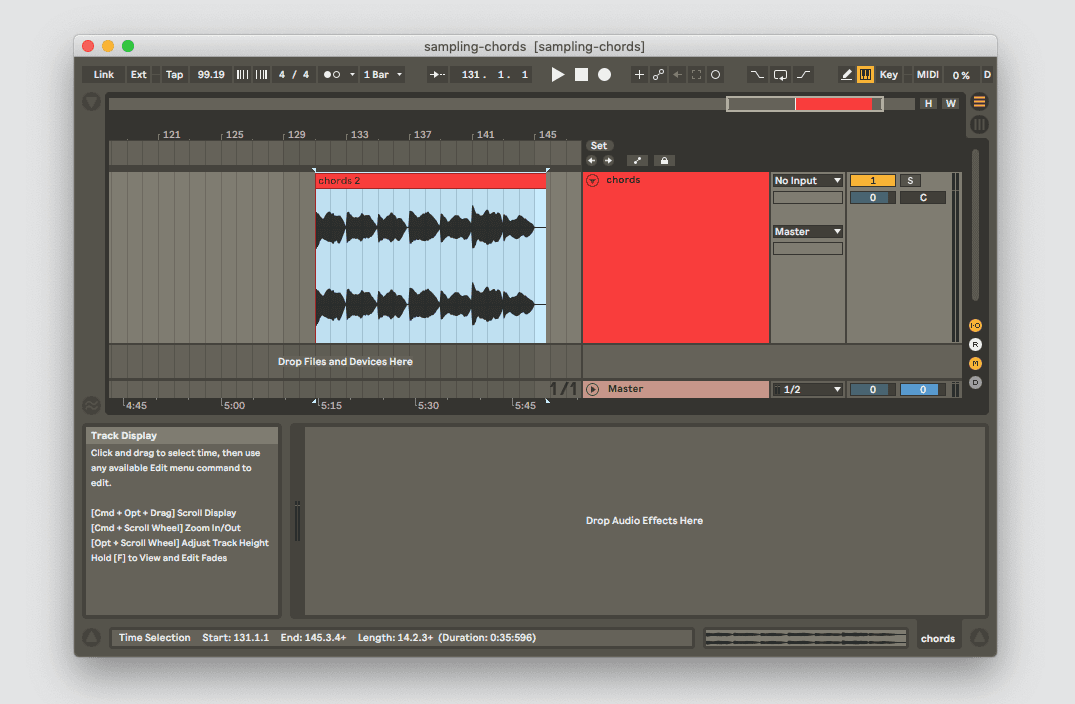Click Tap to tap the tempo
This screenshot has height=704, width=1075.
point(174,74)
